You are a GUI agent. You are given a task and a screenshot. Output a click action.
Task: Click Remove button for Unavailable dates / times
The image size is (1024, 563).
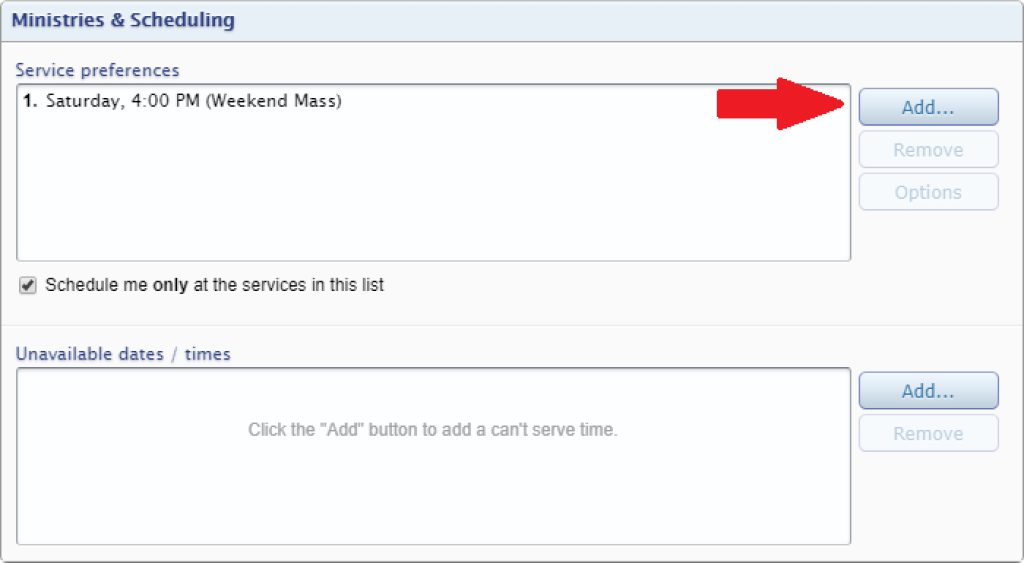tap(928, 433)
